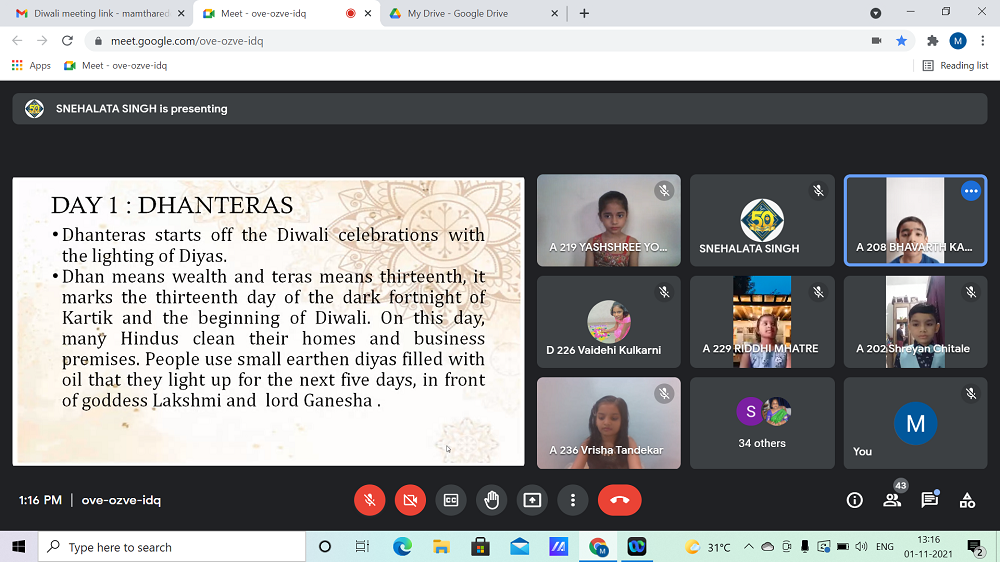Open more options three-dot menu in call bar
The width and height of the screenshot is (1000, 562).
(x=572, y=500)
